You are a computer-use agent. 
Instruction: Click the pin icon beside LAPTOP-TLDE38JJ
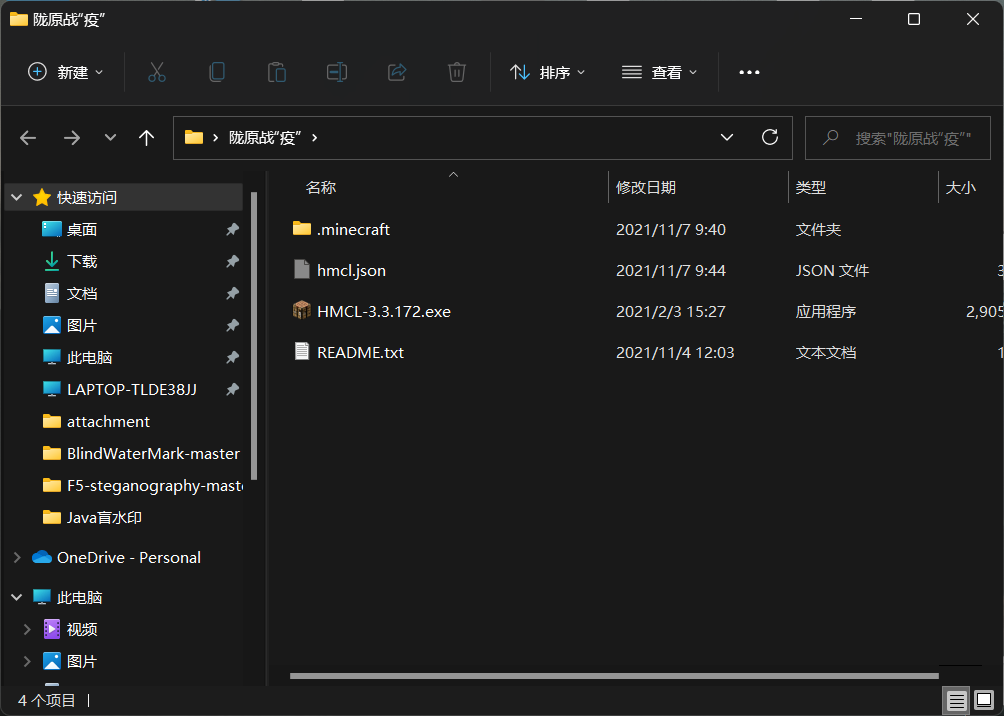pos(232,389)
